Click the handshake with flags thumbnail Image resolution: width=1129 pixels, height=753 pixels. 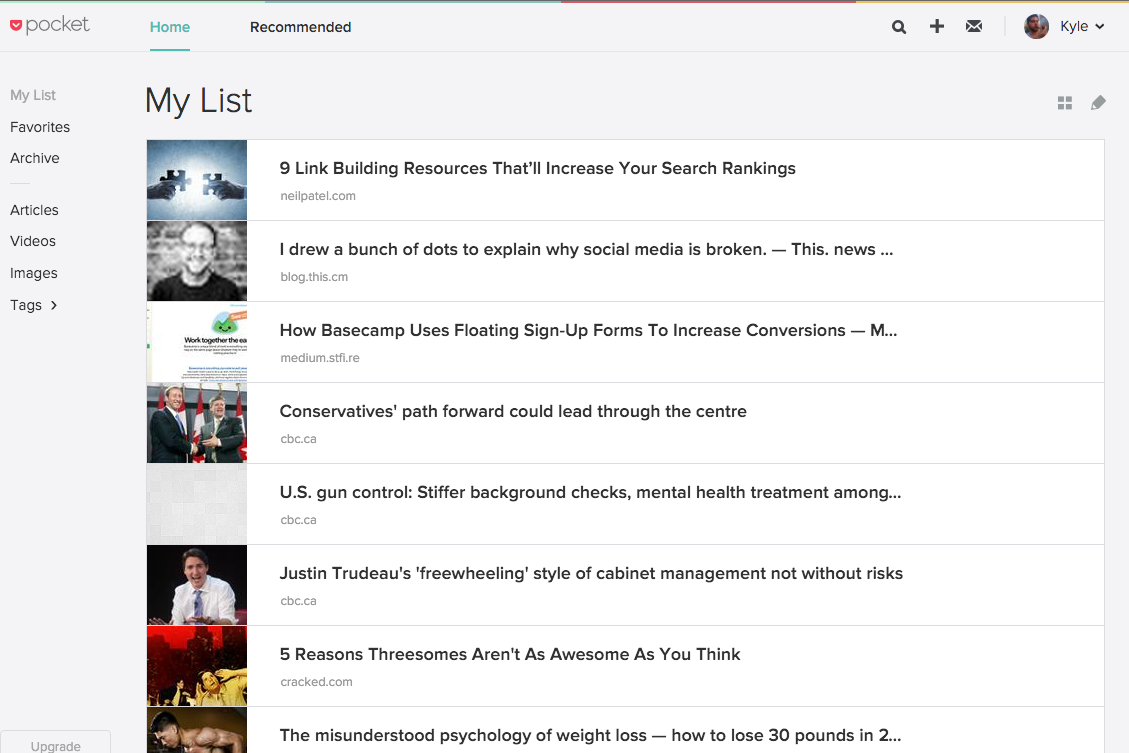[x=197, y=423]
